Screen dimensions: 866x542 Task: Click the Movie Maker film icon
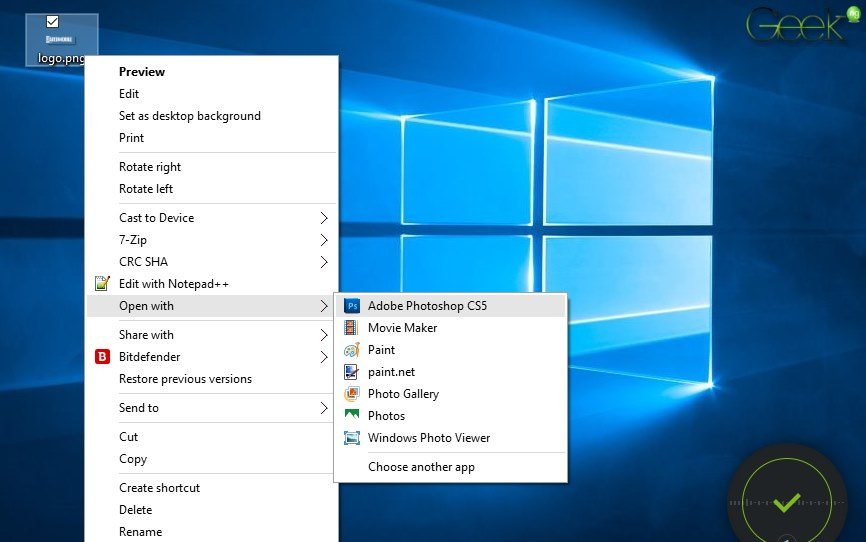pos(351,328)
